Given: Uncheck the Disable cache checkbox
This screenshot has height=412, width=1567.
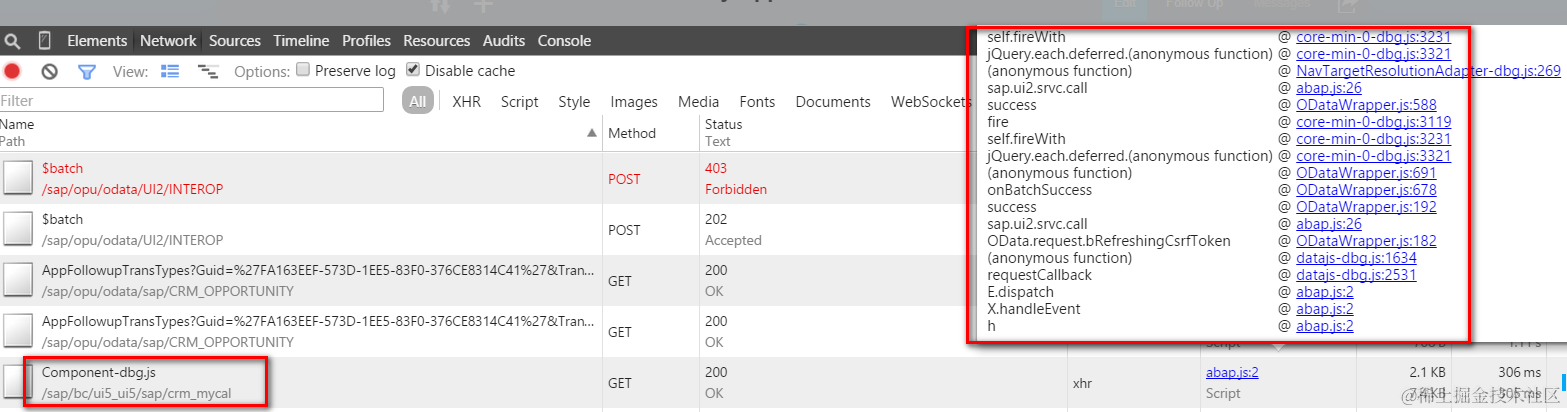Looking at the screenshot, I should (x=413, y=70).
